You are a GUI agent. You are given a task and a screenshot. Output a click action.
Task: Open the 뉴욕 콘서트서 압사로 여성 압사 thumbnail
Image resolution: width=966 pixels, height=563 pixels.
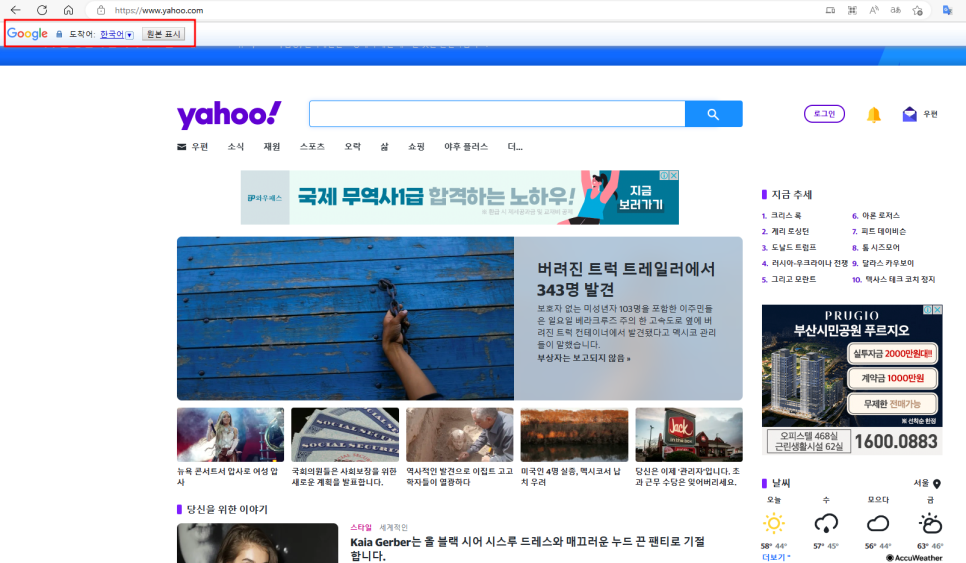[x=230, y=435]
